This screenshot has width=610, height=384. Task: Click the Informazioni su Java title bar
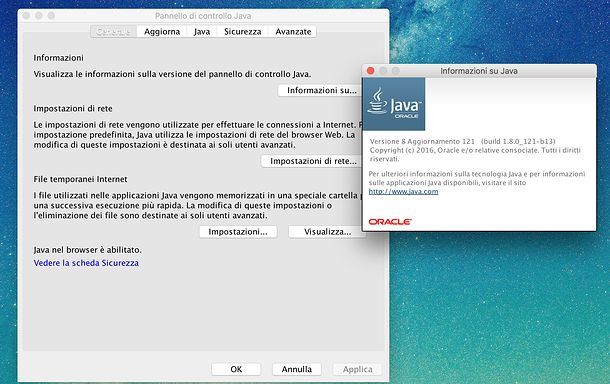point(479,71)
